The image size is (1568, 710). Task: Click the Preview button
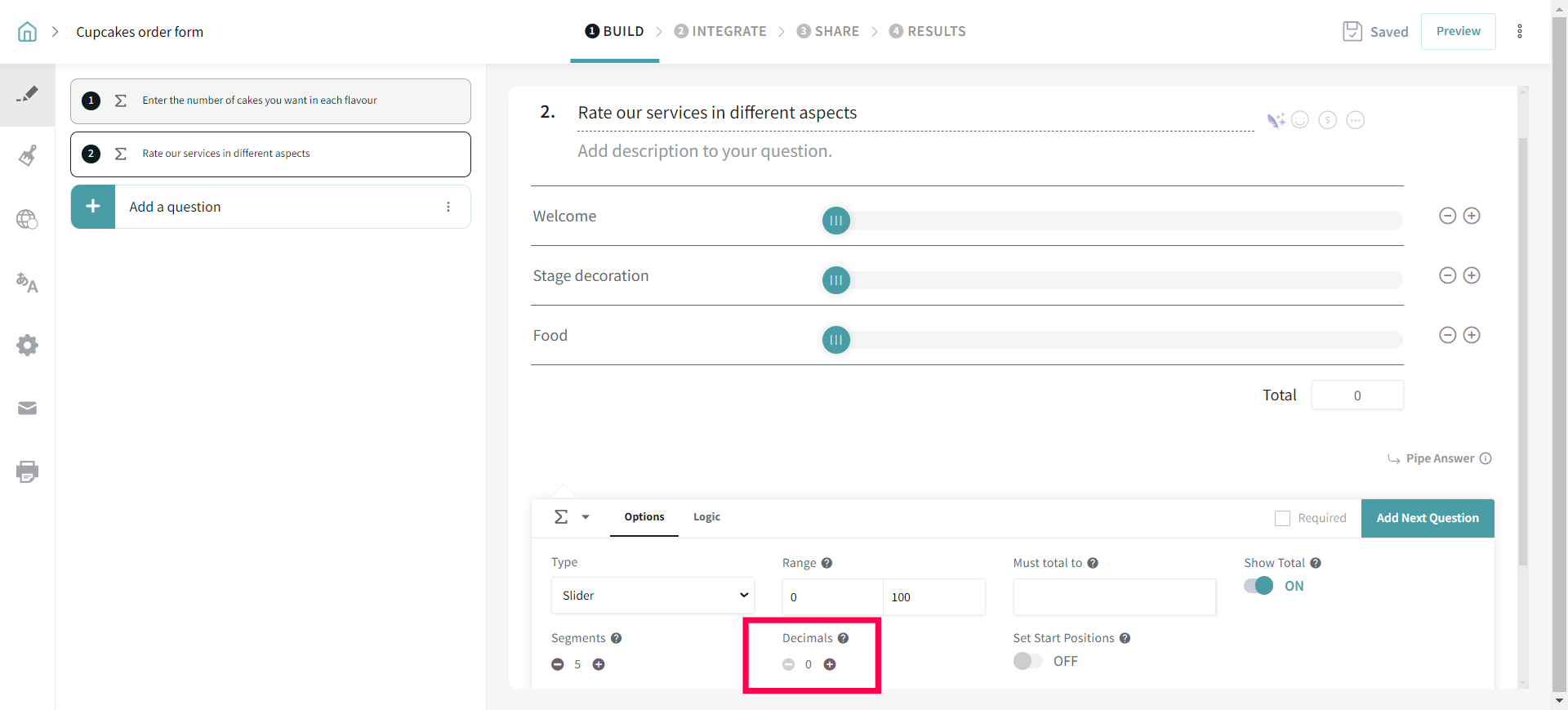coord(1458,31)
